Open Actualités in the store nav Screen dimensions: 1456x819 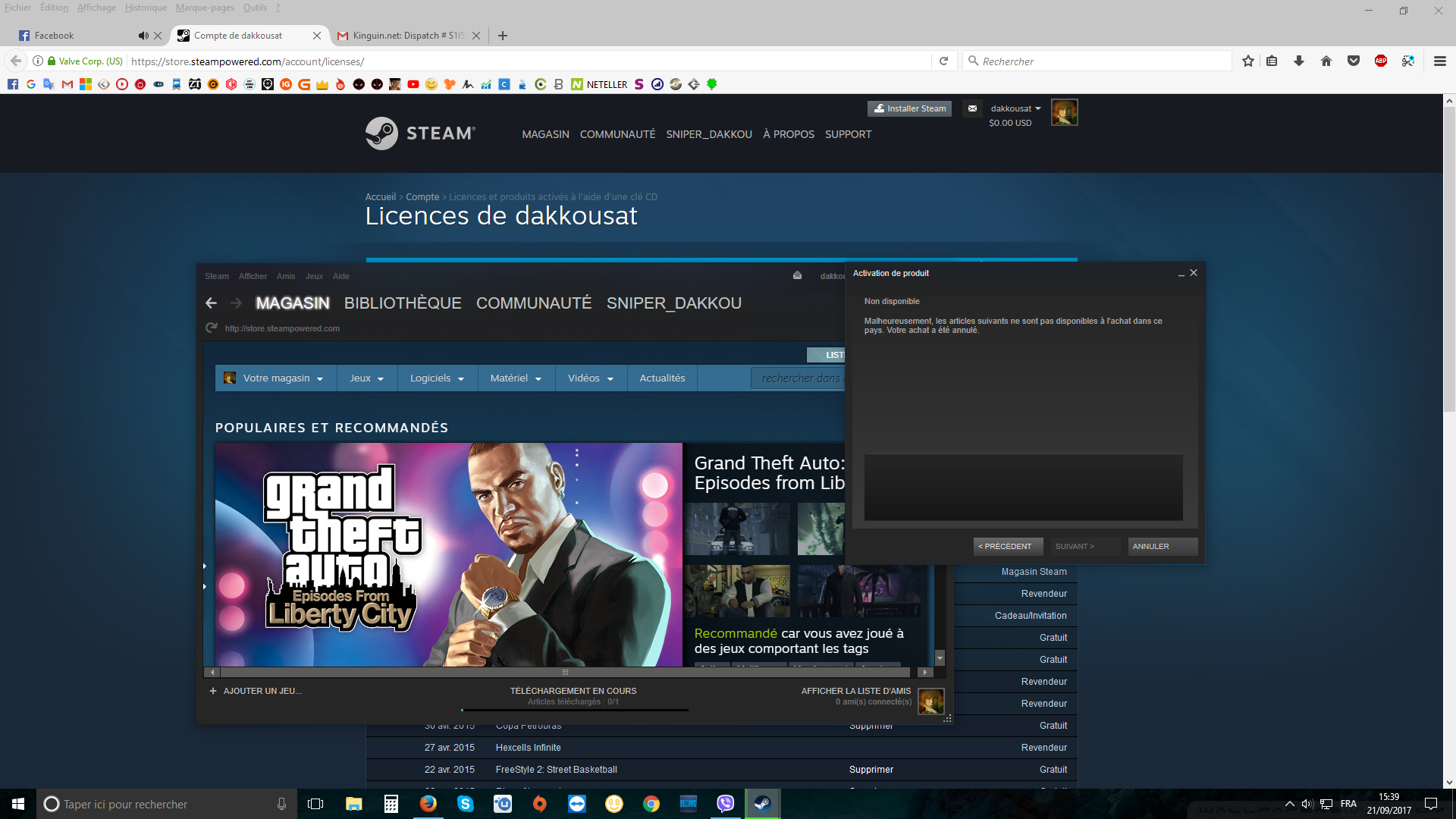(662, 378)
